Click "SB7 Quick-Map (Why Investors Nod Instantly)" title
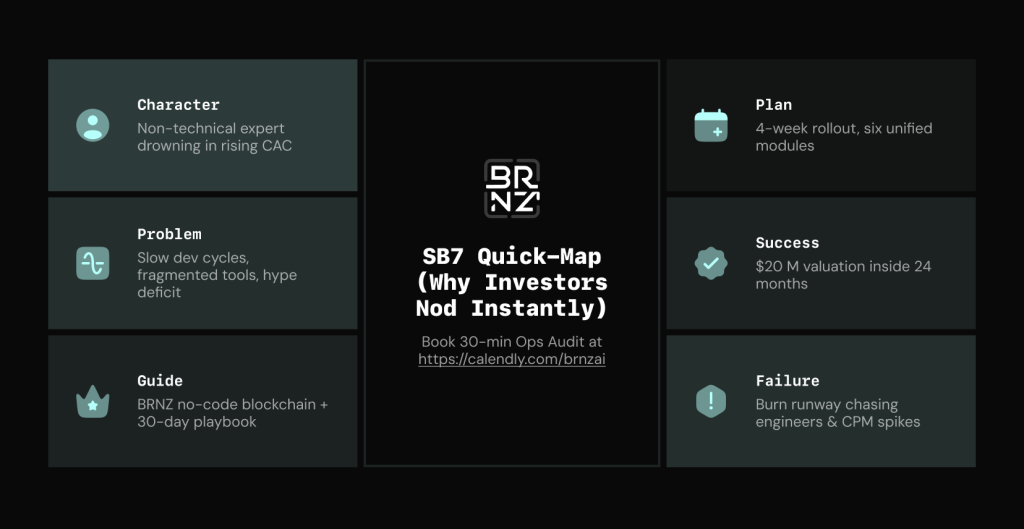This screenshot has height=529, width=1024. click(x=512, y=282)
